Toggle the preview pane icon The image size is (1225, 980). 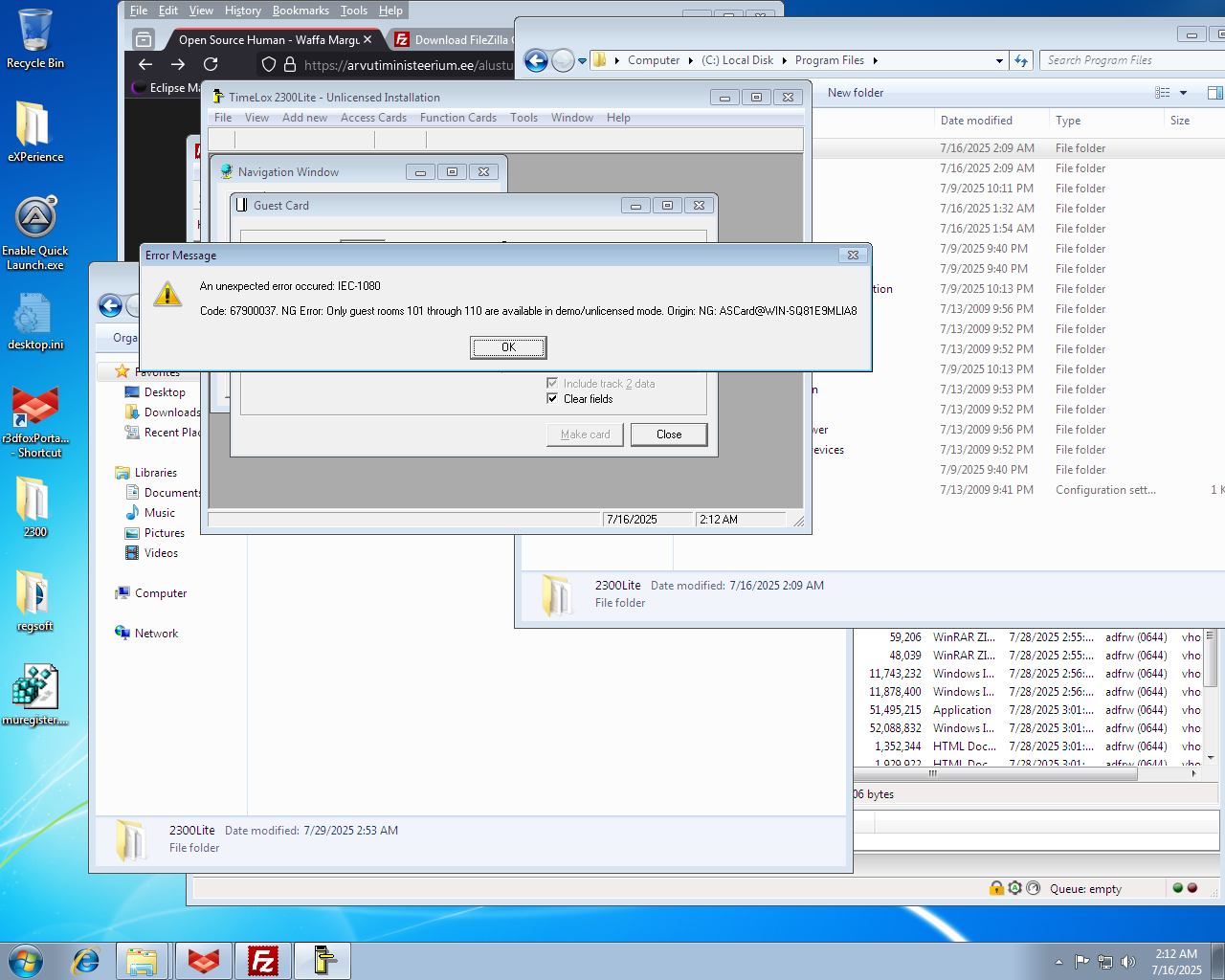click(x=1214, y=93)
